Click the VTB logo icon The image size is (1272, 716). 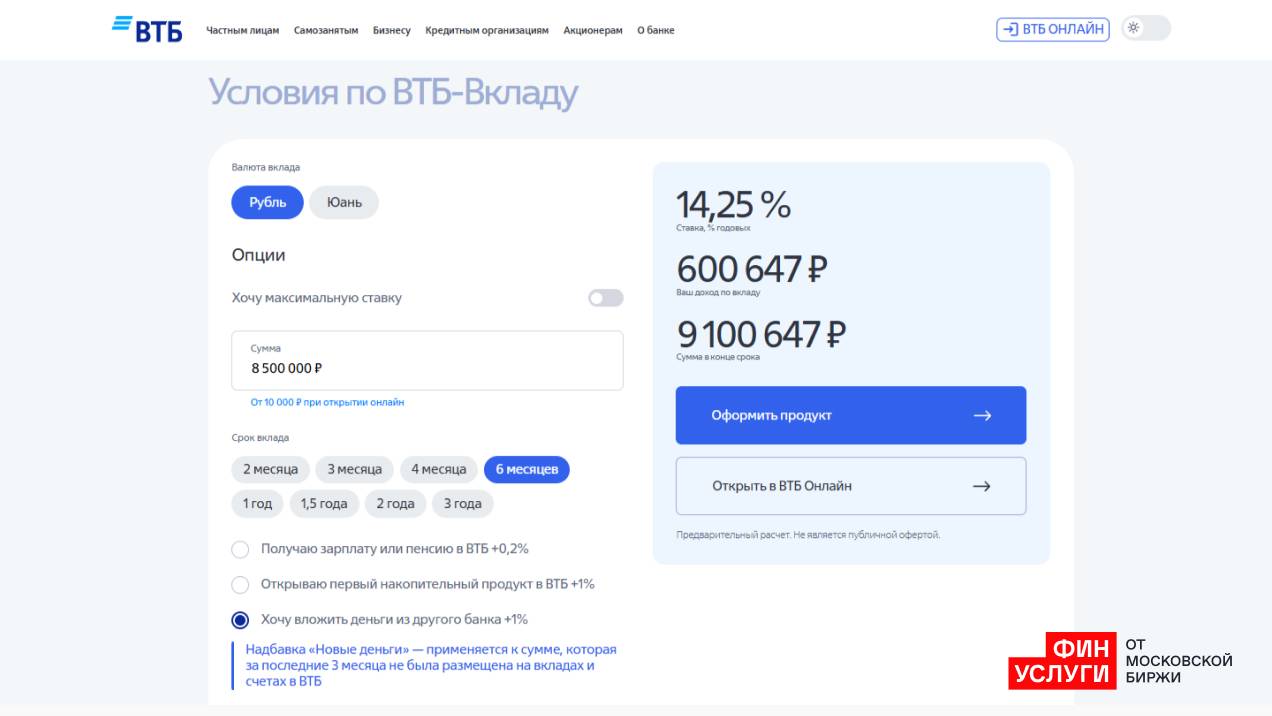click(146, 29)
